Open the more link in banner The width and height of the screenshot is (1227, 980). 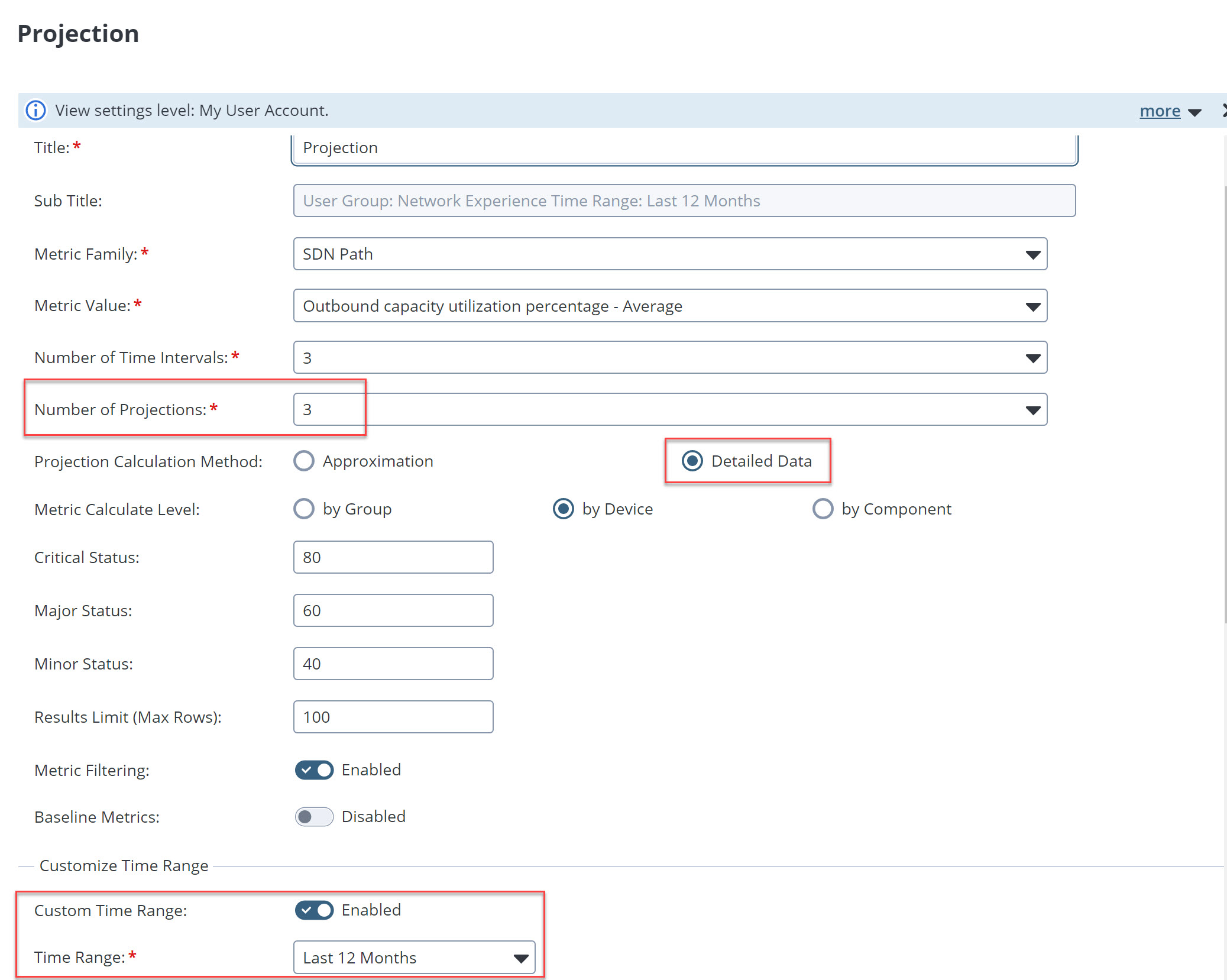[1160, 111]
